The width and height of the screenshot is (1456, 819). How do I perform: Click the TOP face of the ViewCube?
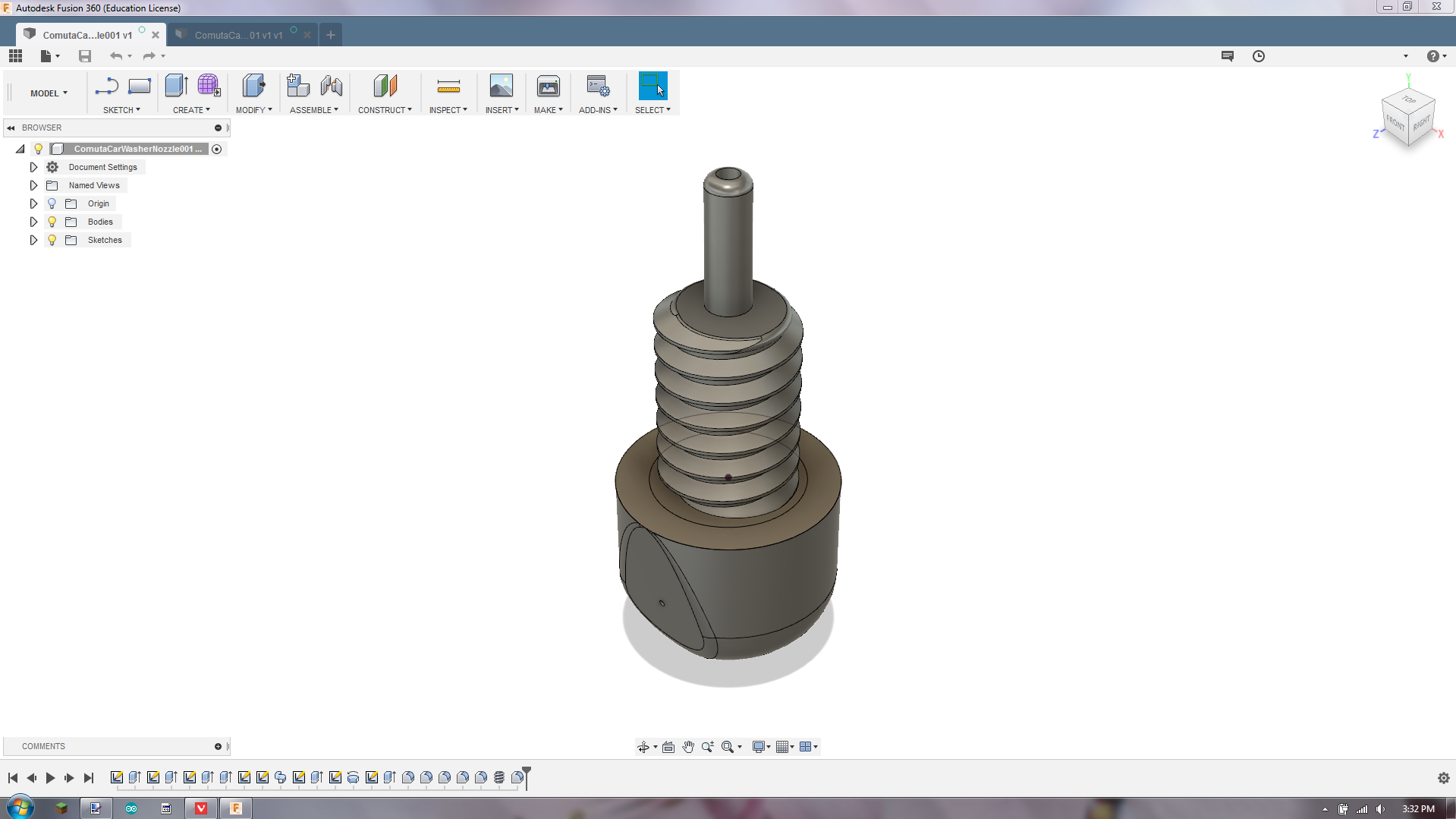tap(1408, 100)
